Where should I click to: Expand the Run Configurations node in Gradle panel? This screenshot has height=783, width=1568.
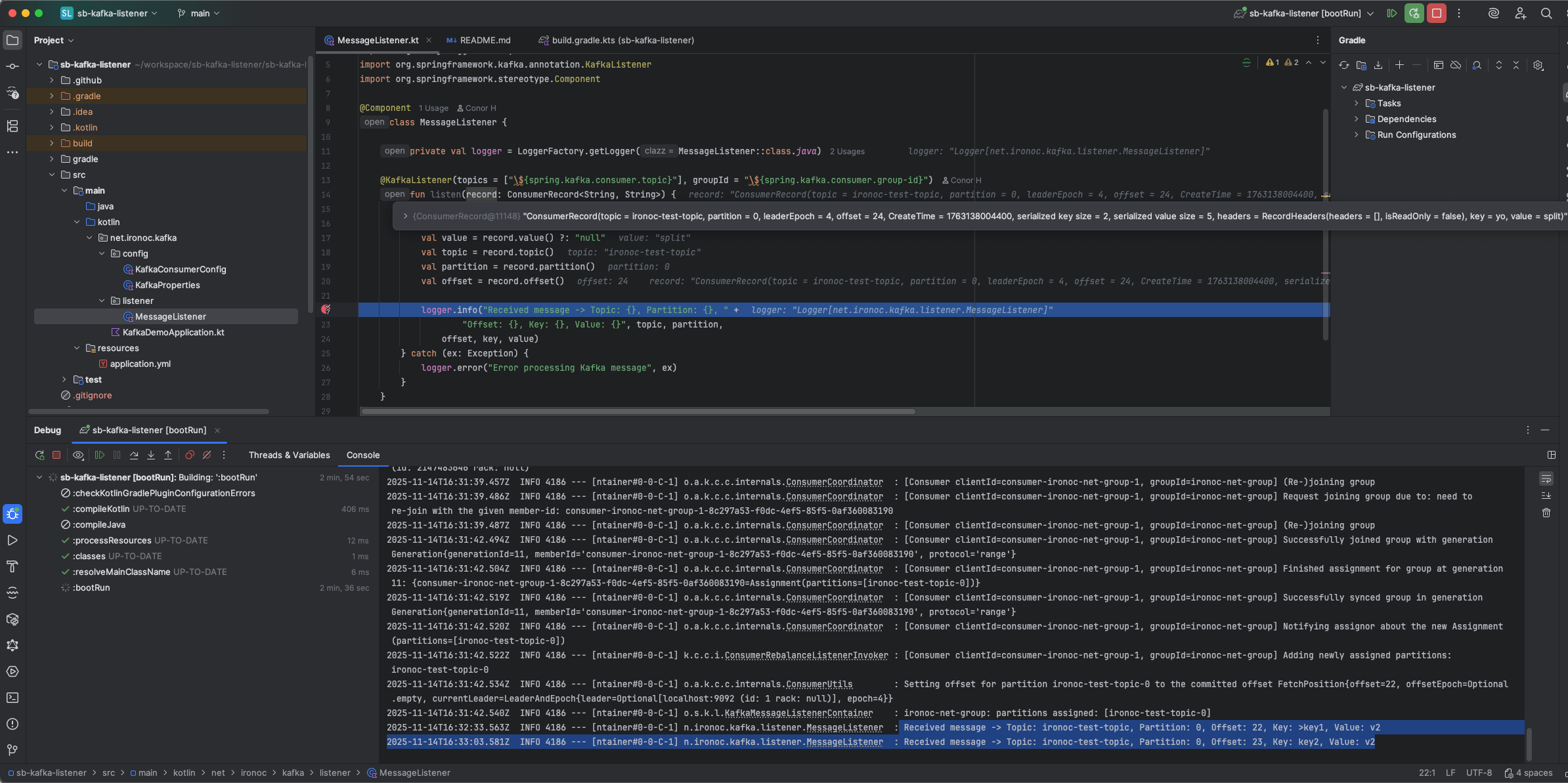pyautogui.click(x=1356, y=135)
